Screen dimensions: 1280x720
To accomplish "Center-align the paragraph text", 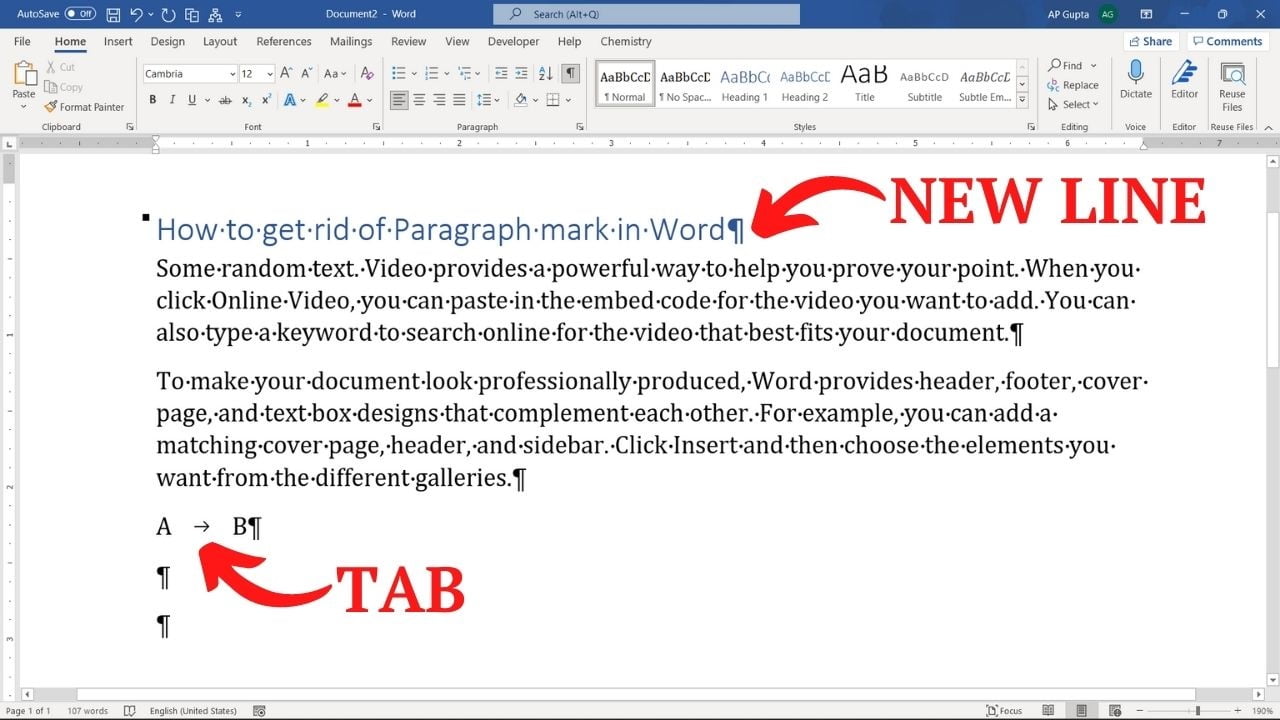I will tap(419, 100).
